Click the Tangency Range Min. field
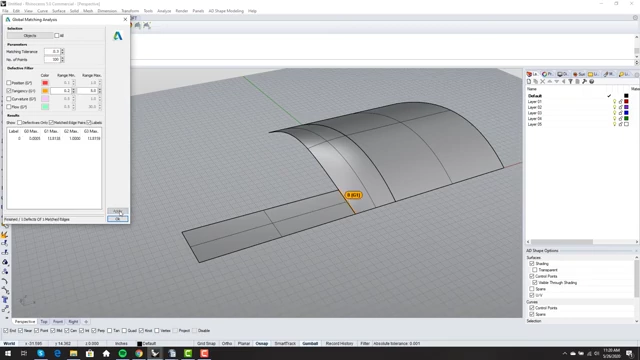 click(x=61, y=91)
